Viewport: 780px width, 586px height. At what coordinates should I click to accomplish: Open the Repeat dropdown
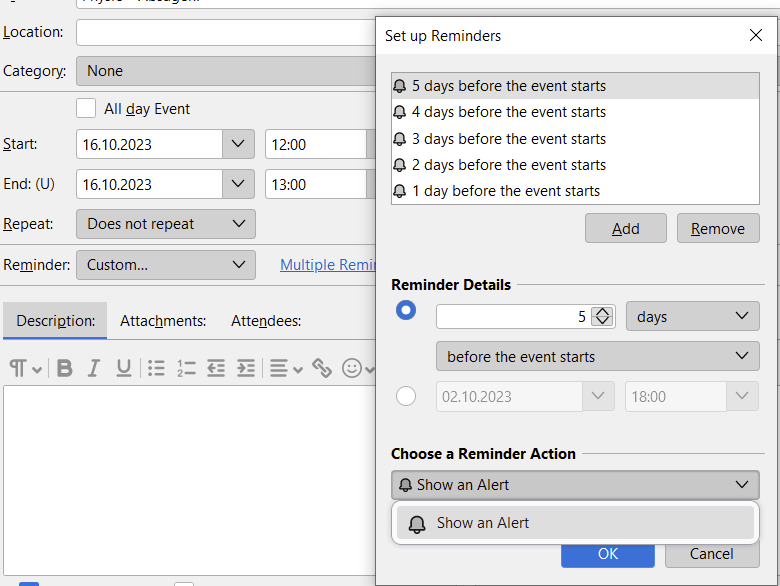pos(166,224)
